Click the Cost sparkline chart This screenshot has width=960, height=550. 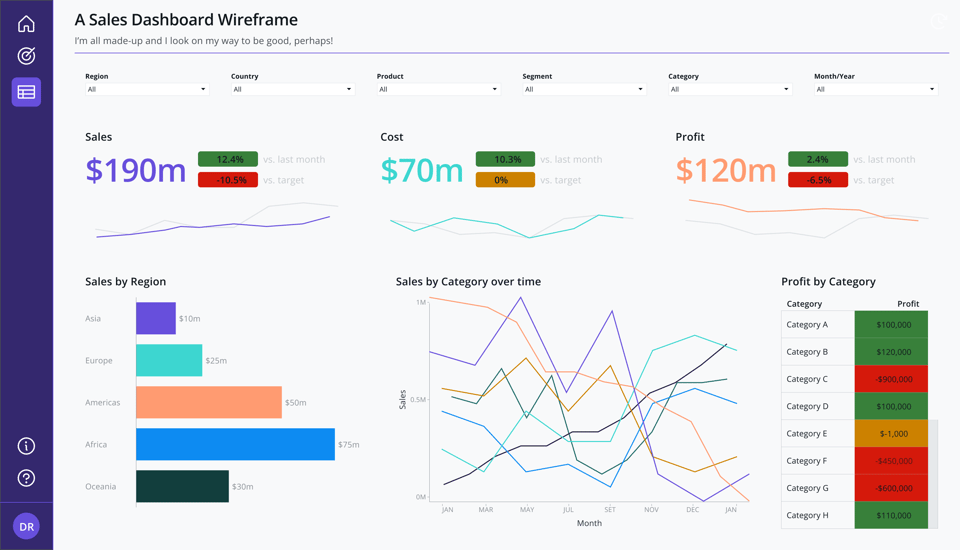[512, 225]
